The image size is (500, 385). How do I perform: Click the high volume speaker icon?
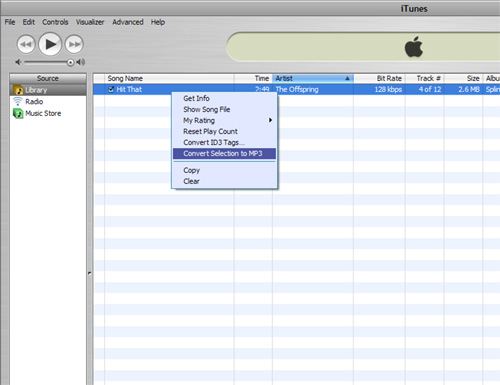[x=81, y=62]
